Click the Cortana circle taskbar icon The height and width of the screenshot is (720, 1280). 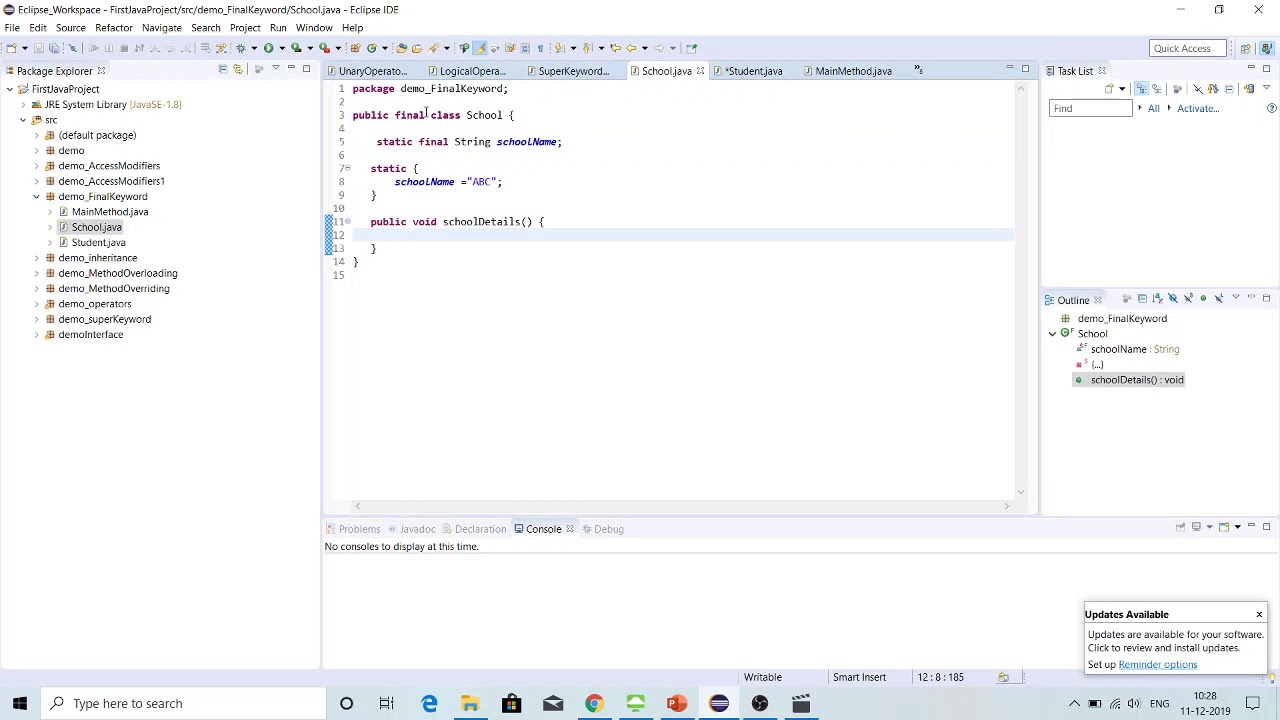(x=346, y=704)
